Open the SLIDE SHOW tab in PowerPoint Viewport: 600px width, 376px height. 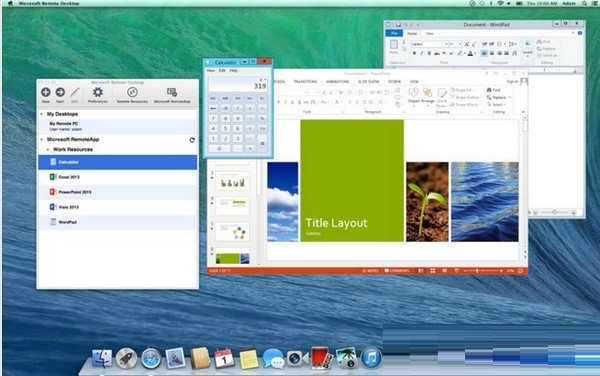tap(368, 81)
